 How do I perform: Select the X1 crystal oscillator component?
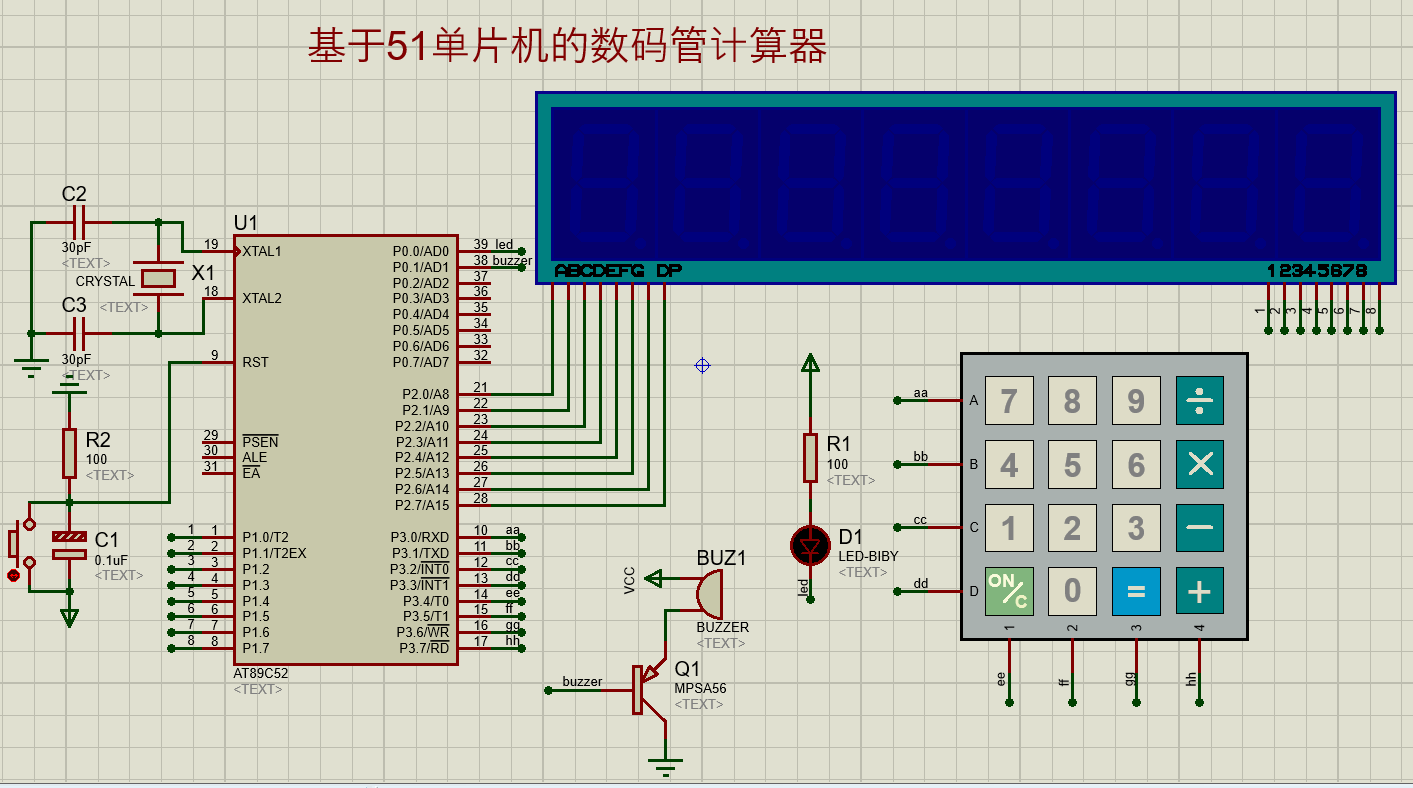[158, 277]
